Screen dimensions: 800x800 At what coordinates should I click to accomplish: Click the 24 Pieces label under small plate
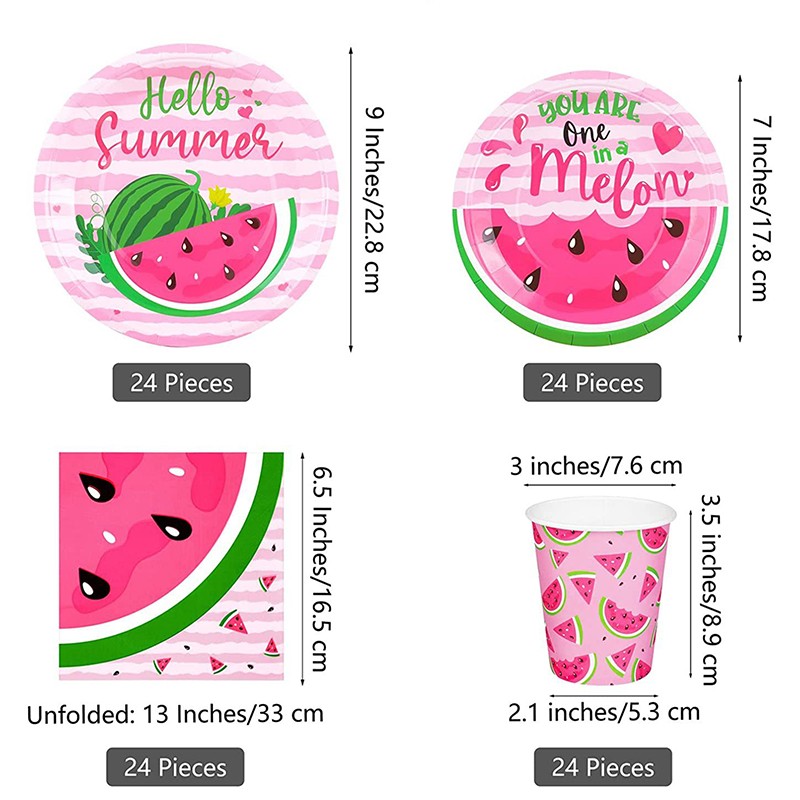592,383
